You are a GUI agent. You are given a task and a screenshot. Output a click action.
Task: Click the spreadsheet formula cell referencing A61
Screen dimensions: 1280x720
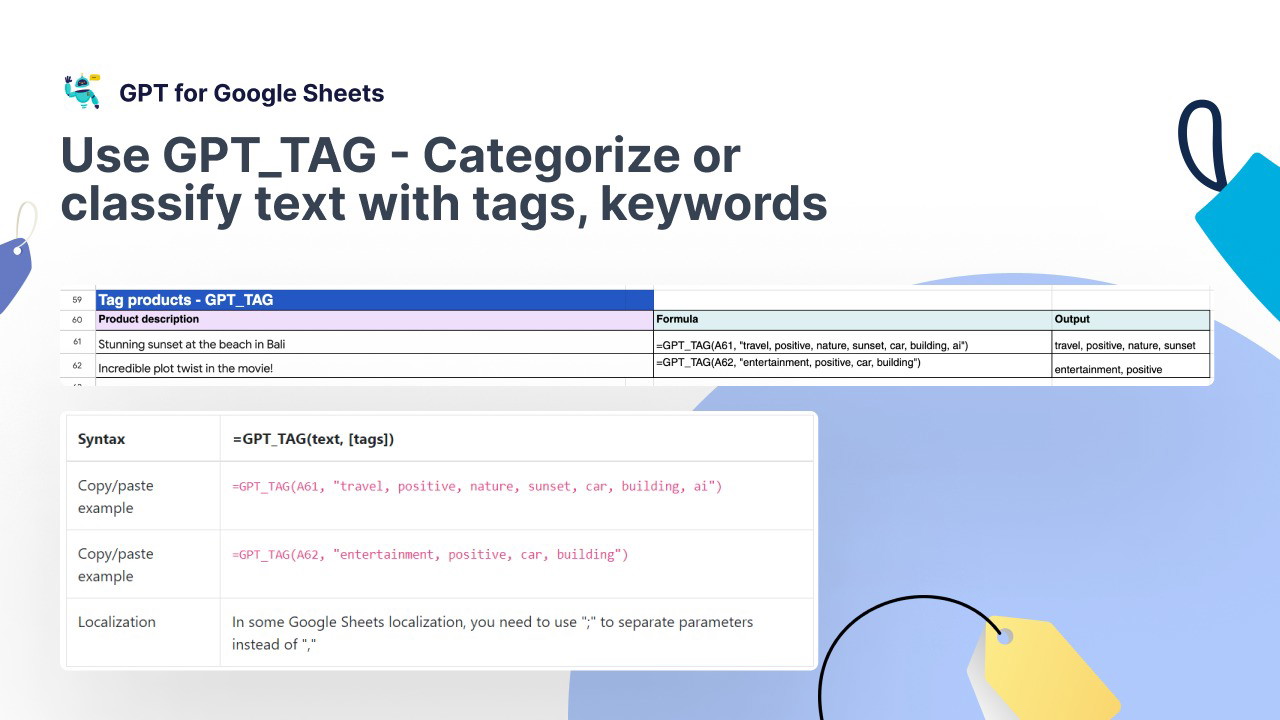pos(812,345)
